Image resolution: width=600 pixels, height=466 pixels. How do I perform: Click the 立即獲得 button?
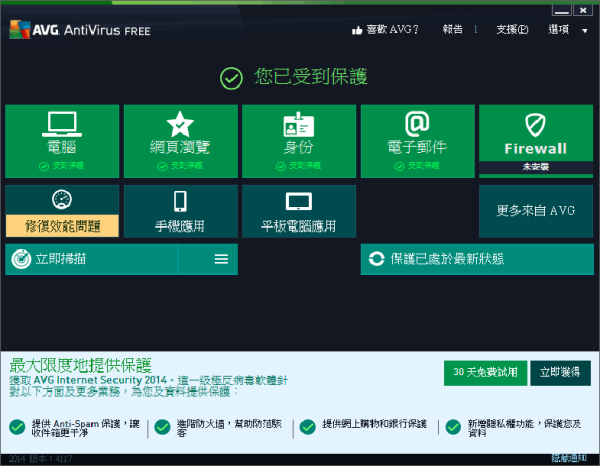click(560, 373)
